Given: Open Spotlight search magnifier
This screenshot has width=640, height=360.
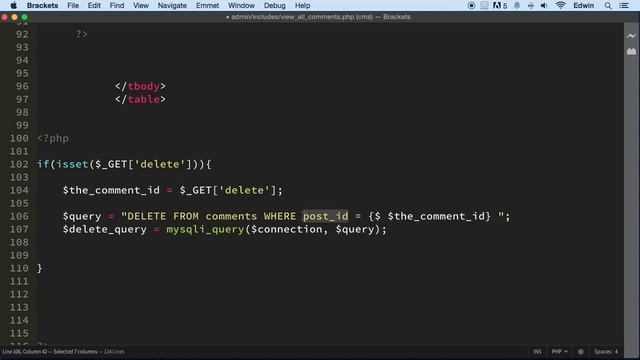Looking at the screenshot, I should pyautogui.click(x=608, y=5).
